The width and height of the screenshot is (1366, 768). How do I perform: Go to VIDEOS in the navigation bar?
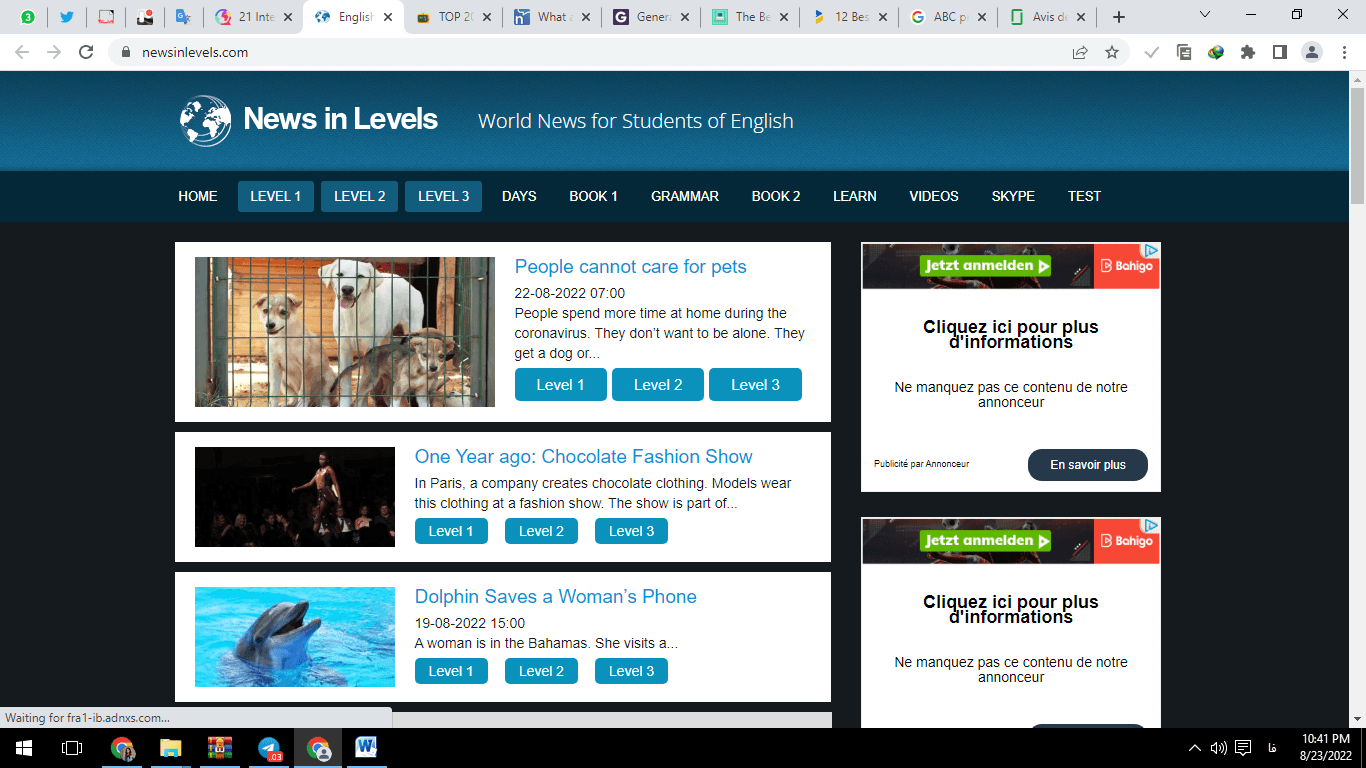tap(933, 196)
